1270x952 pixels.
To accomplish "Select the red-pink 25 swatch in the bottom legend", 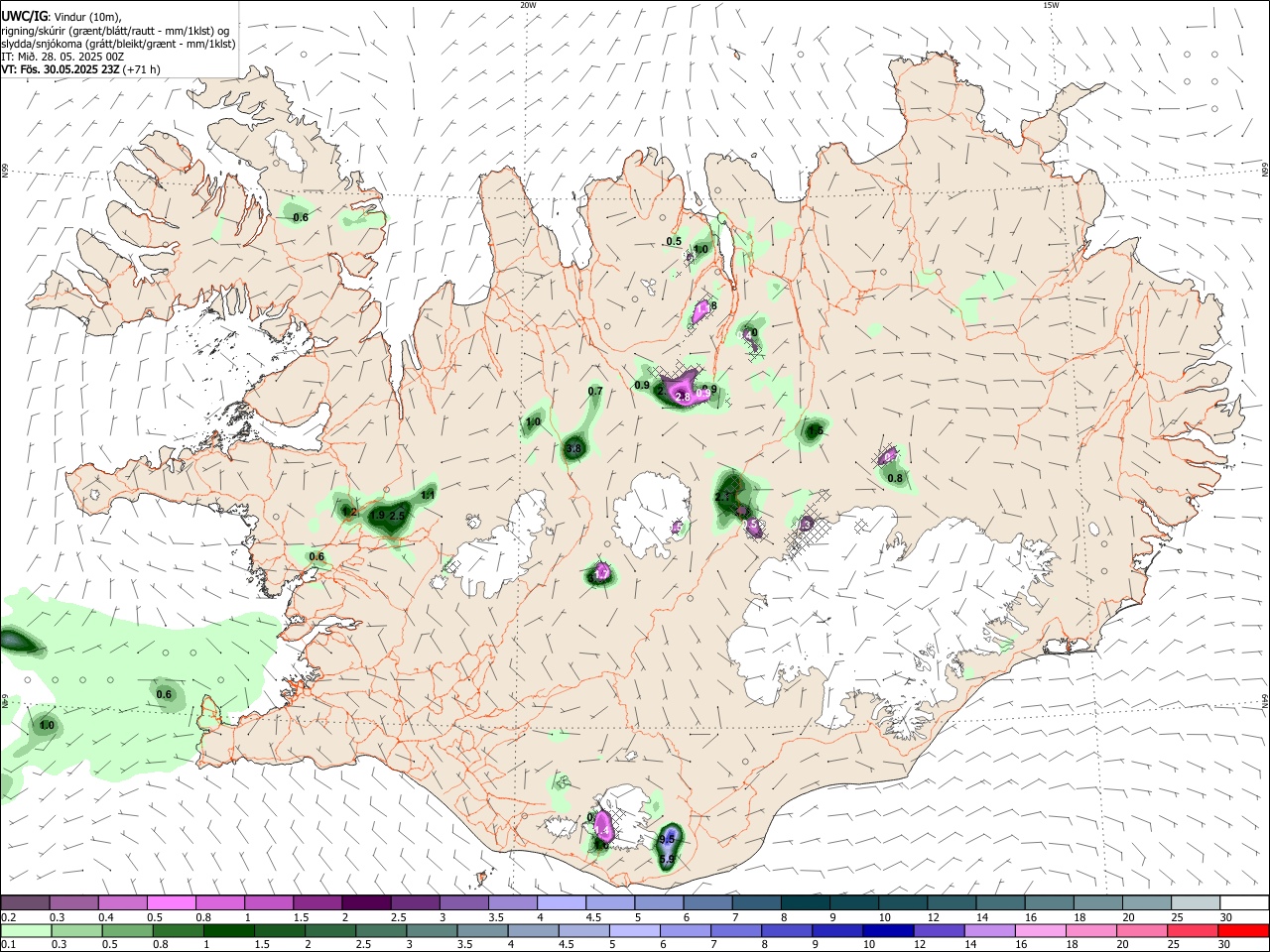I will [1193, 930].
